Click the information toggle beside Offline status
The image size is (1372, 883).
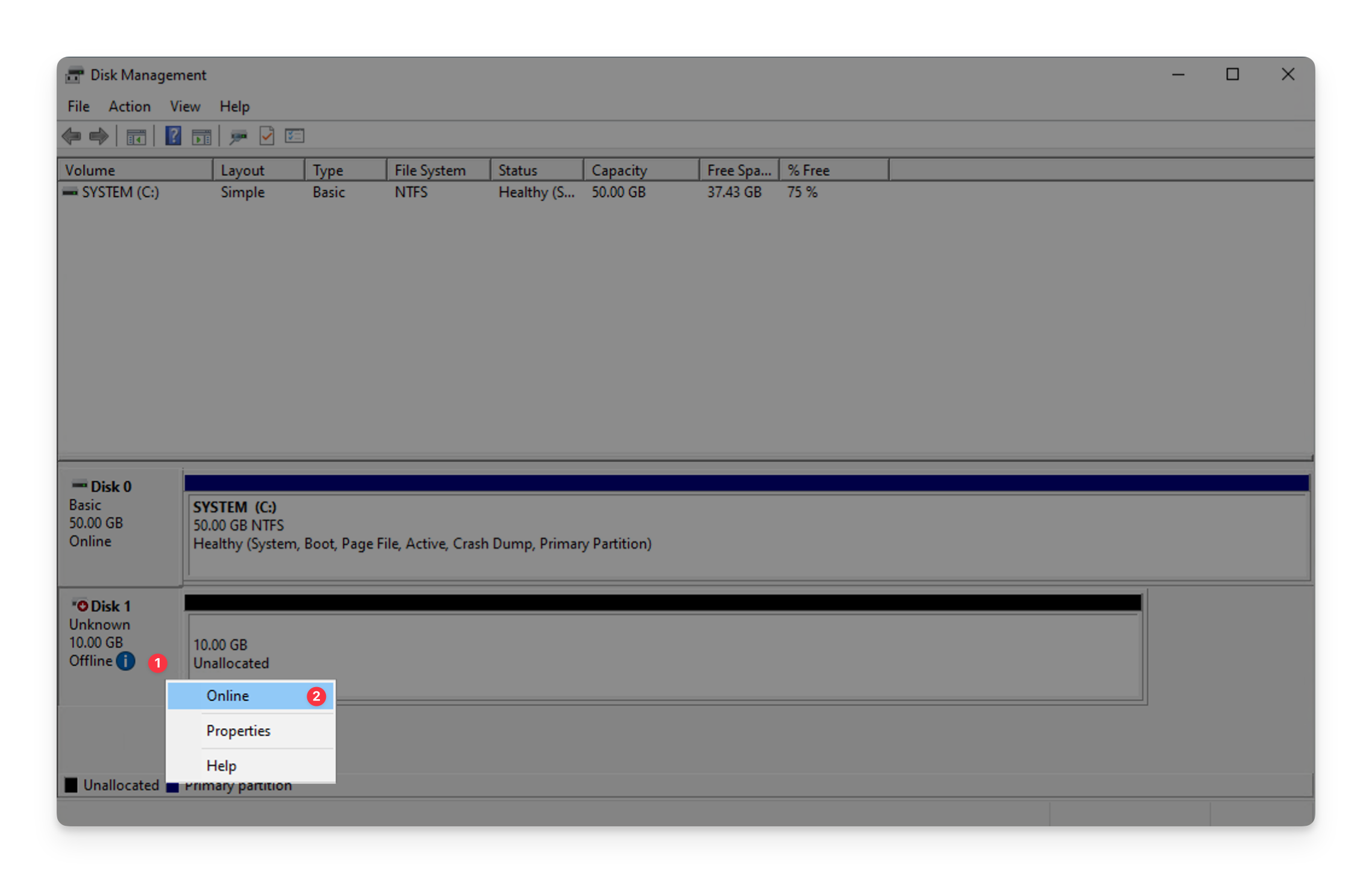125,661
